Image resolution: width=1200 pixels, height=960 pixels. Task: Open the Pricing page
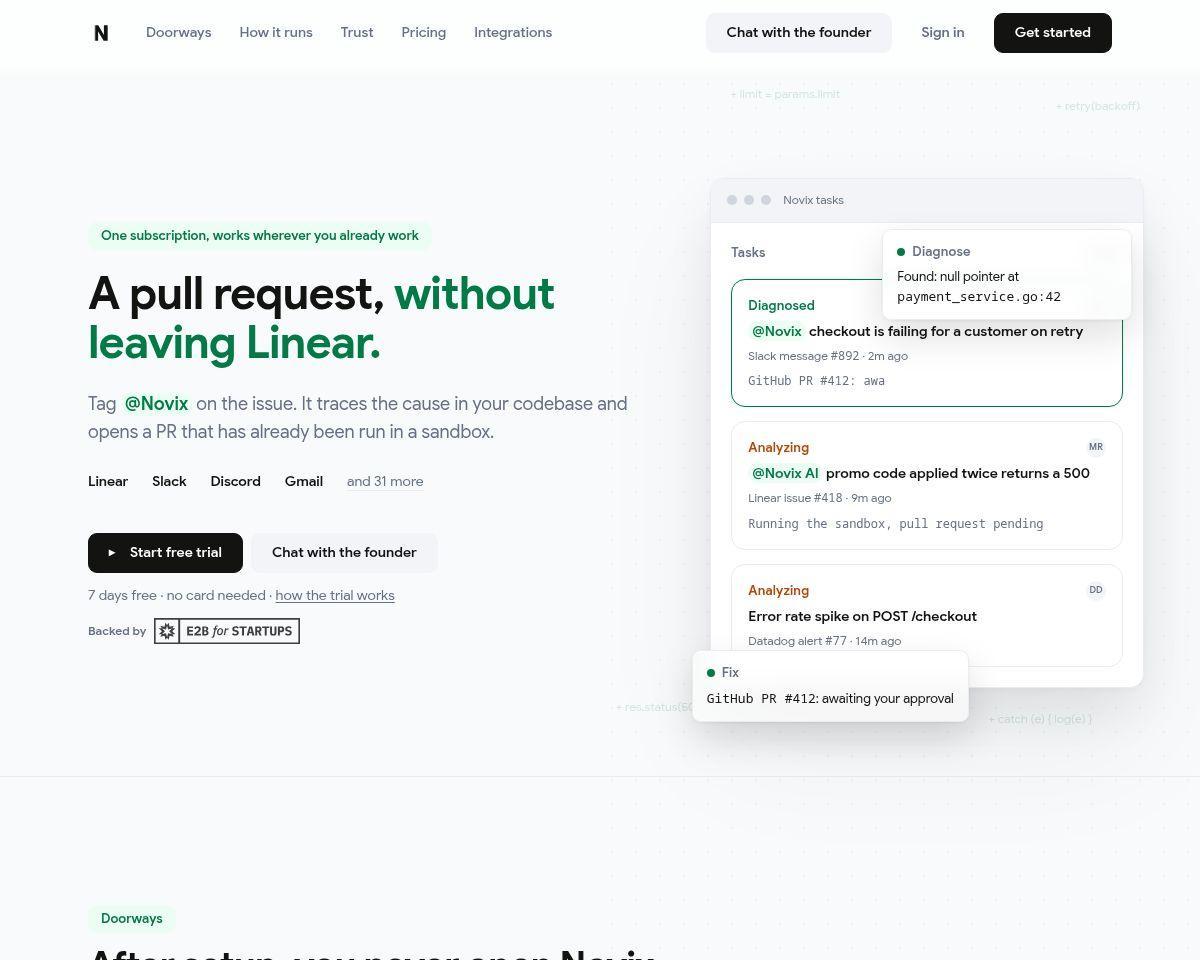click(x=424, y=32)
